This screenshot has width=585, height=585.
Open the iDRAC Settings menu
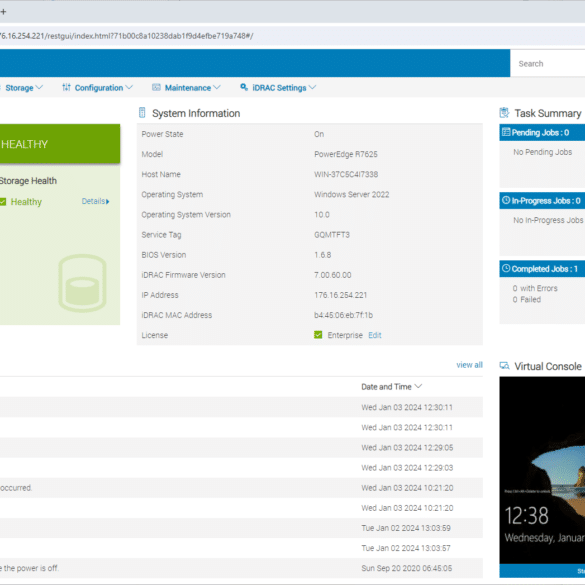coord(278,88)
